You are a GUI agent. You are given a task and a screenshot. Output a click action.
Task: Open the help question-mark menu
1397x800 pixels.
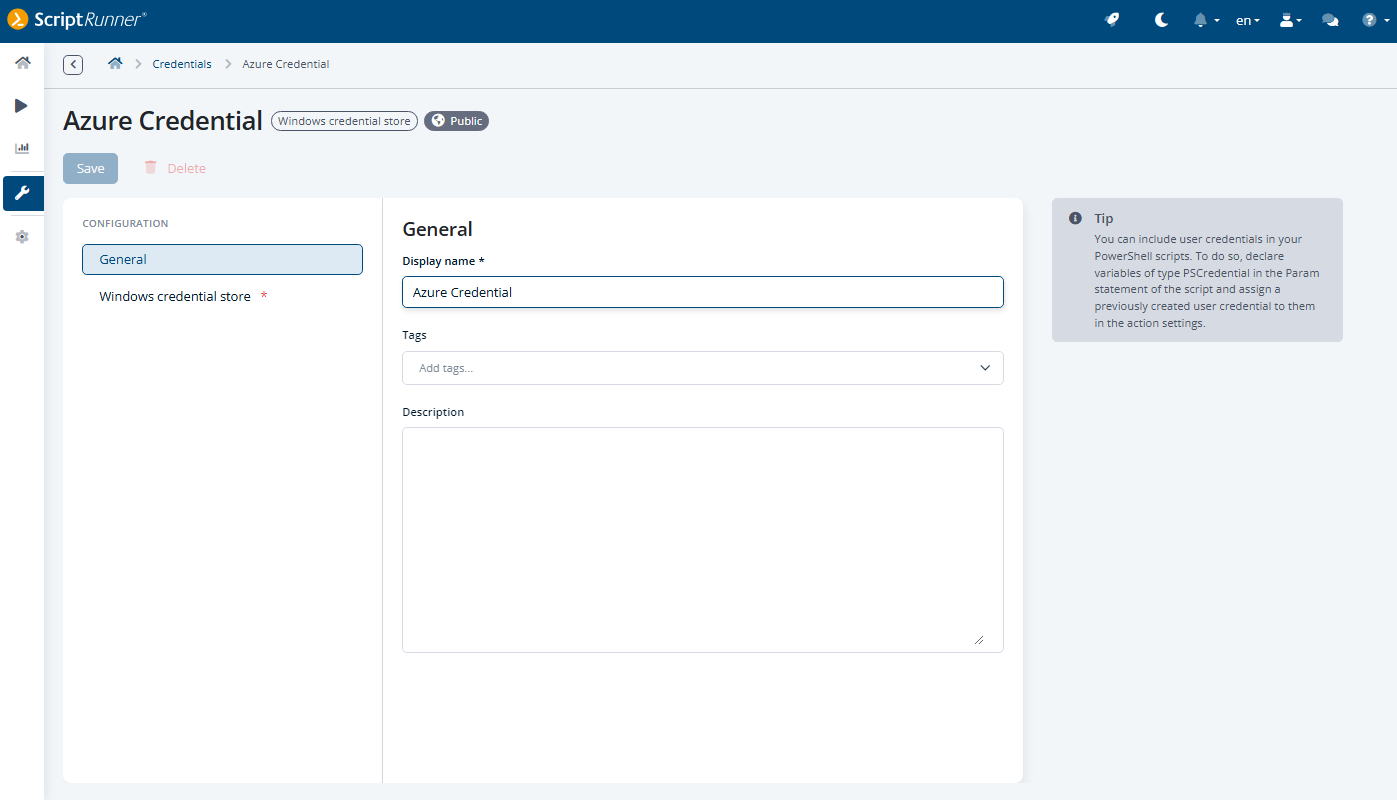tap(1376, 20)
